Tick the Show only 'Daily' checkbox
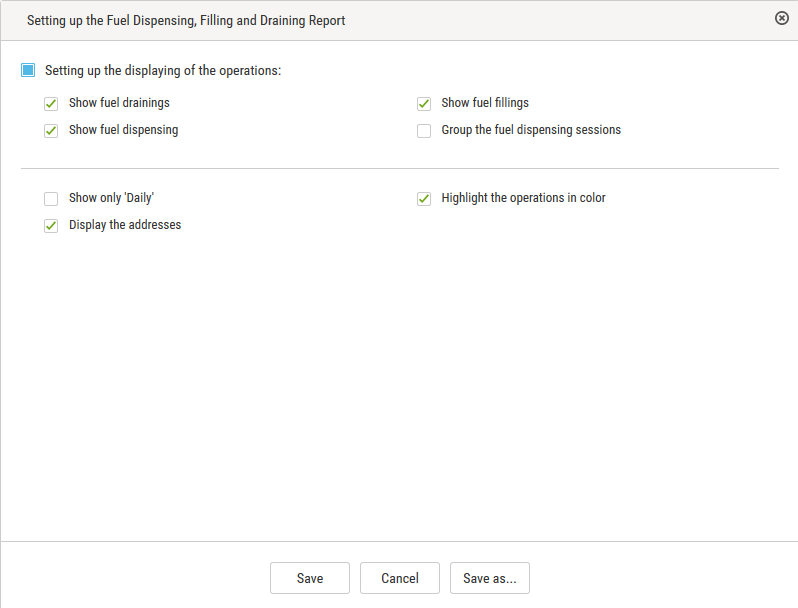798x608 pixels. pos(51,198)
